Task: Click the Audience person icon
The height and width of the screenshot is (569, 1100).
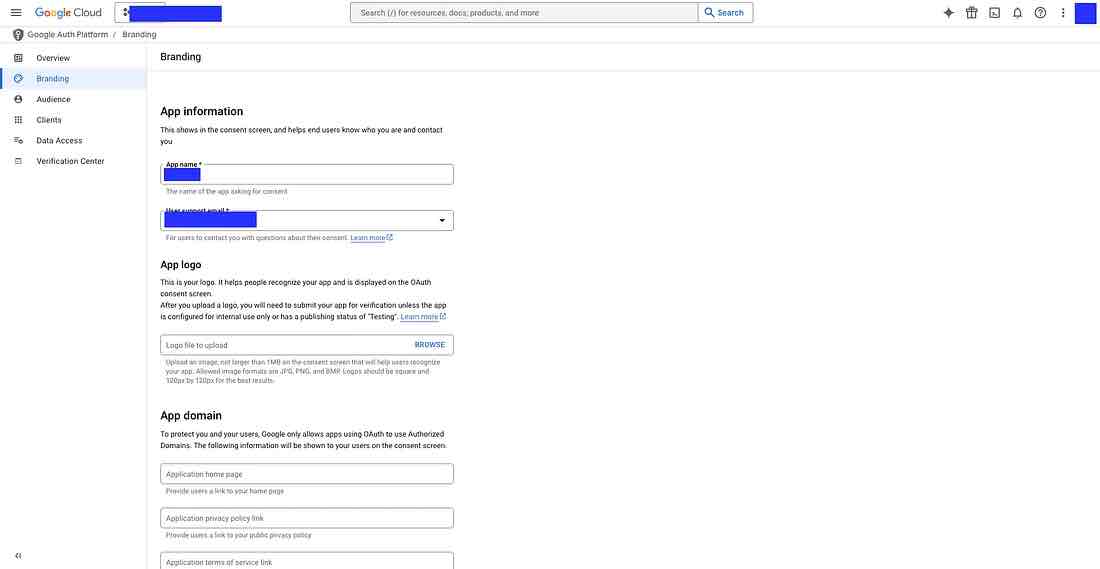Action: click(18, 100)
